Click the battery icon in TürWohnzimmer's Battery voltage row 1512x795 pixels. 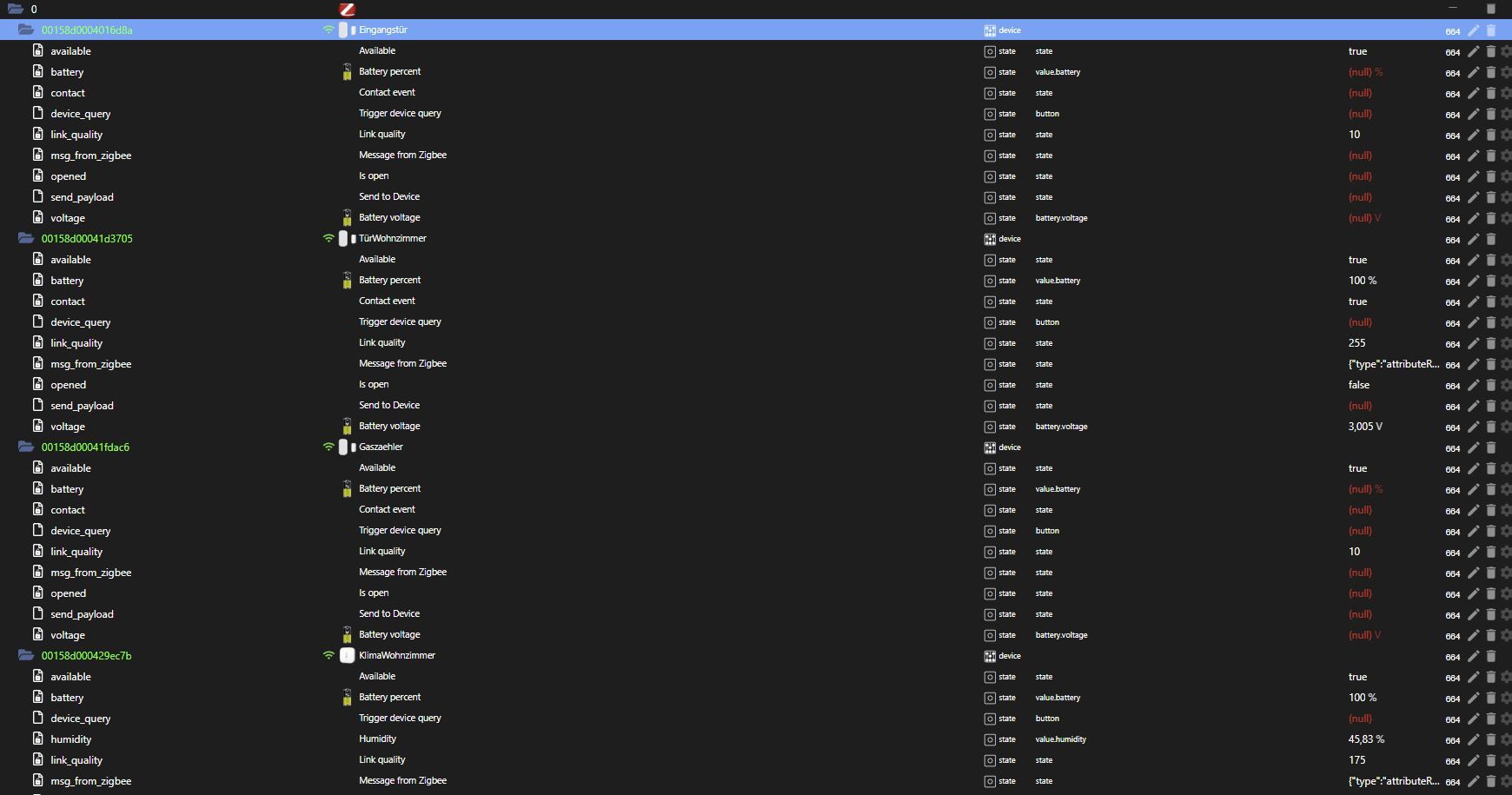[x=347, y=427]
